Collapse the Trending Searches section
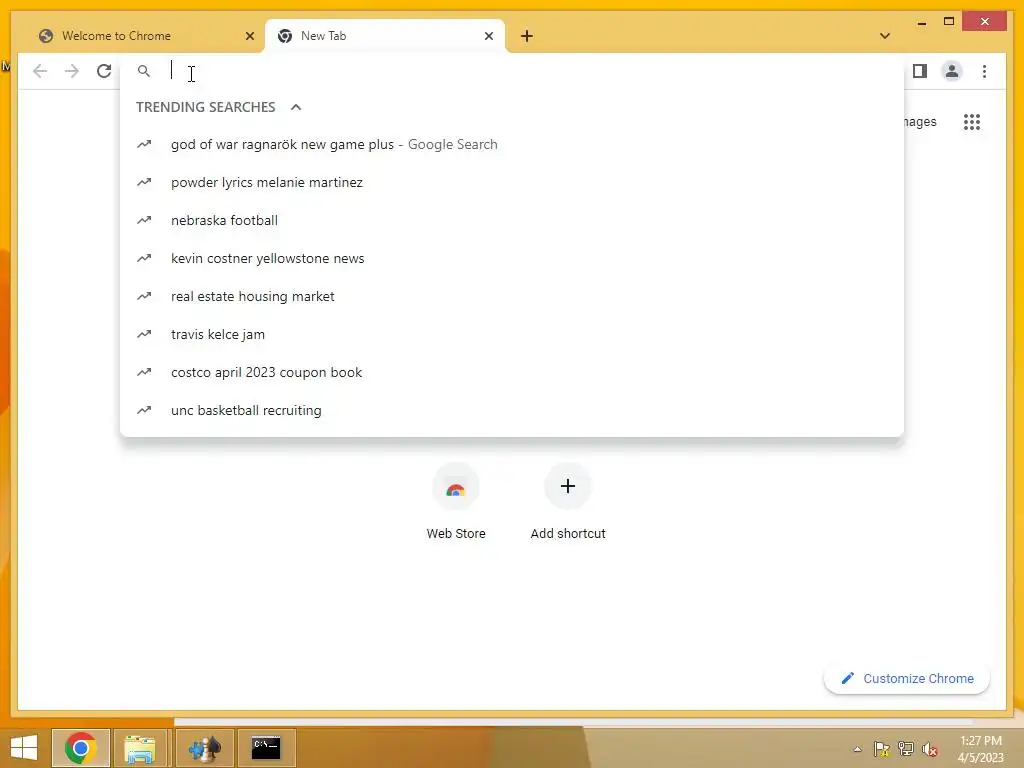This screenshot has width=1024, height=768. click(296, 107)
